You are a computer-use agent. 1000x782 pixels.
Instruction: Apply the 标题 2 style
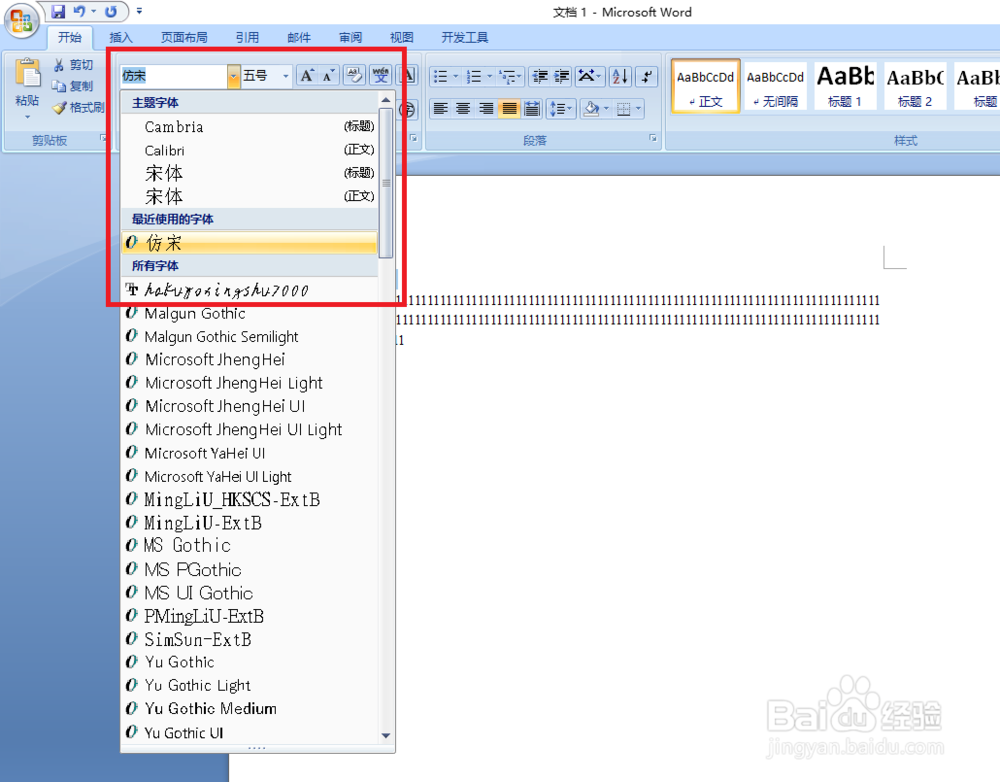(915, 86)
